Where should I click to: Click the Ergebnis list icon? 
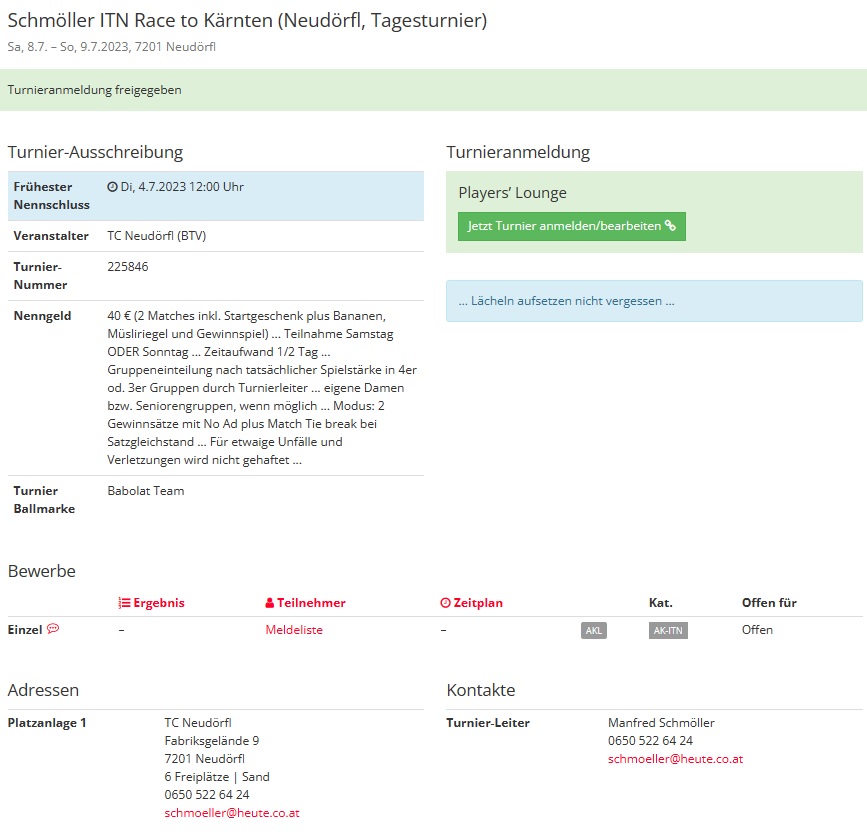coord(124,603)
